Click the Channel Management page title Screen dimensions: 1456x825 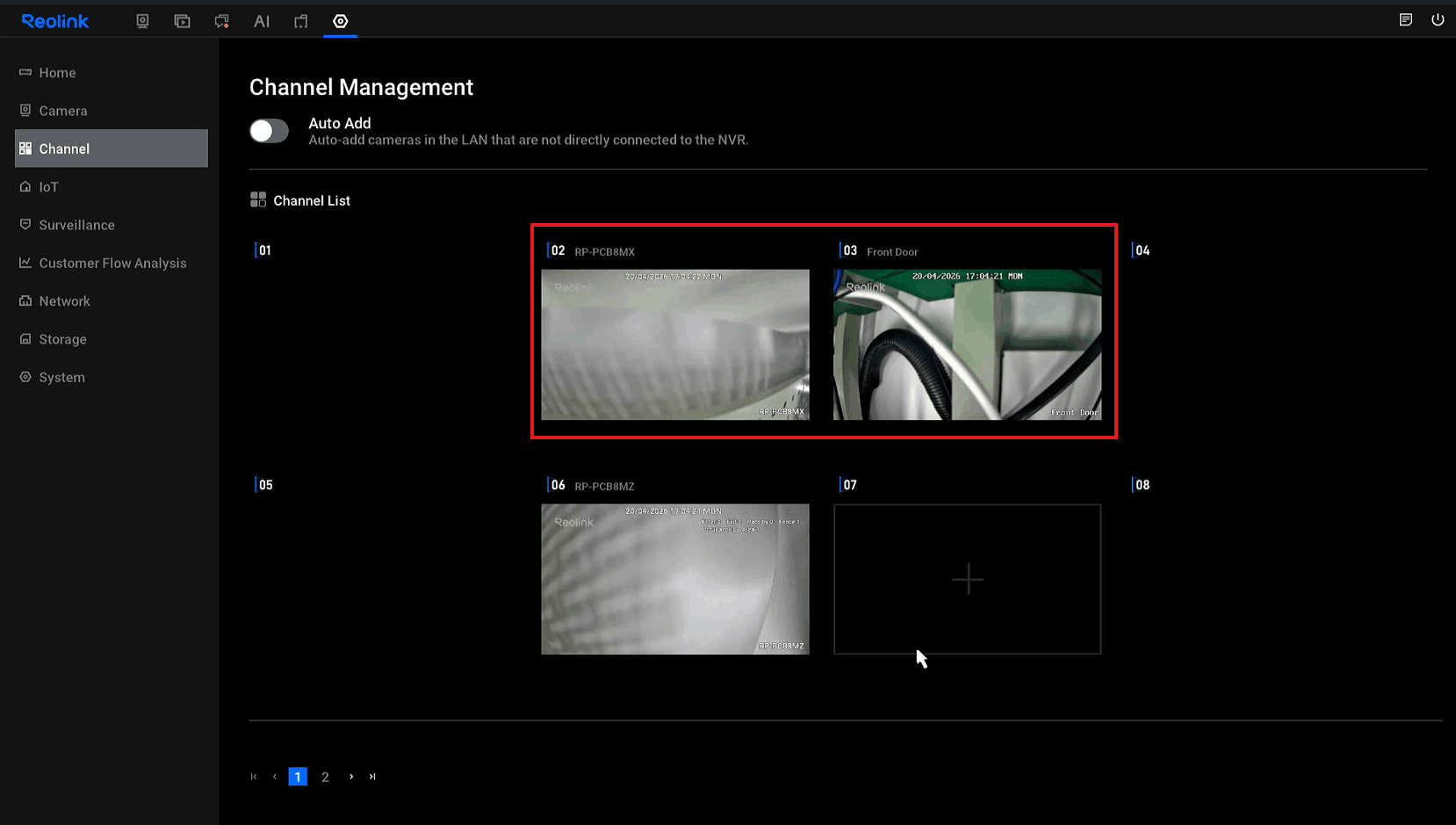361,87
